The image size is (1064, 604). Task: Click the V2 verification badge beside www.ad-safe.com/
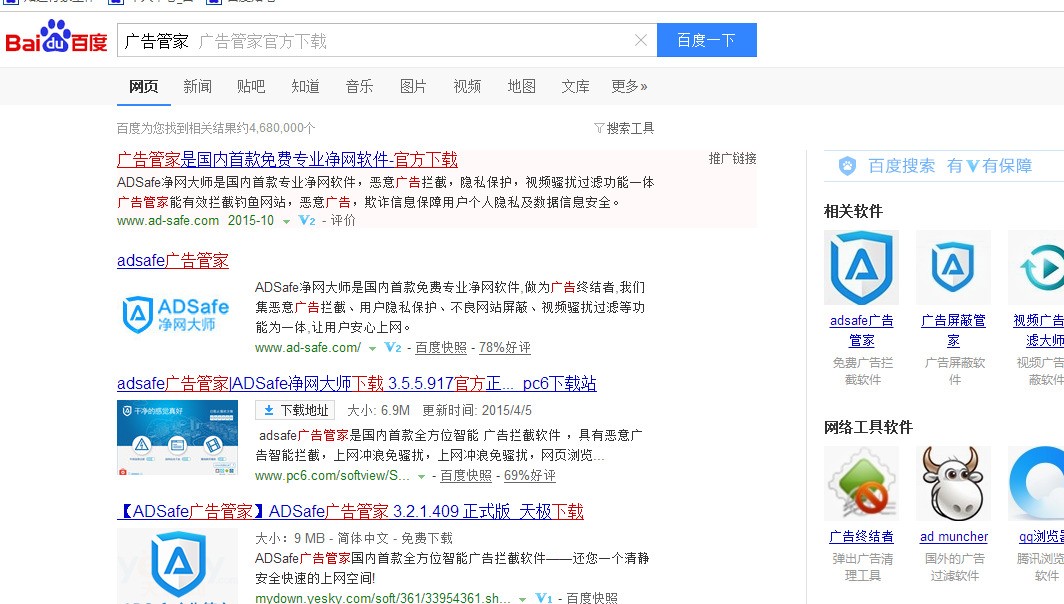[393, 347]
